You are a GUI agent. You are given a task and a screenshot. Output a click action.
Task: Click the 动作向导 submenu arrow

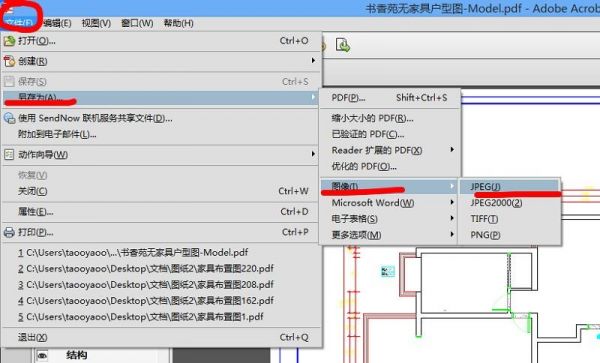(x=313, y=154)
